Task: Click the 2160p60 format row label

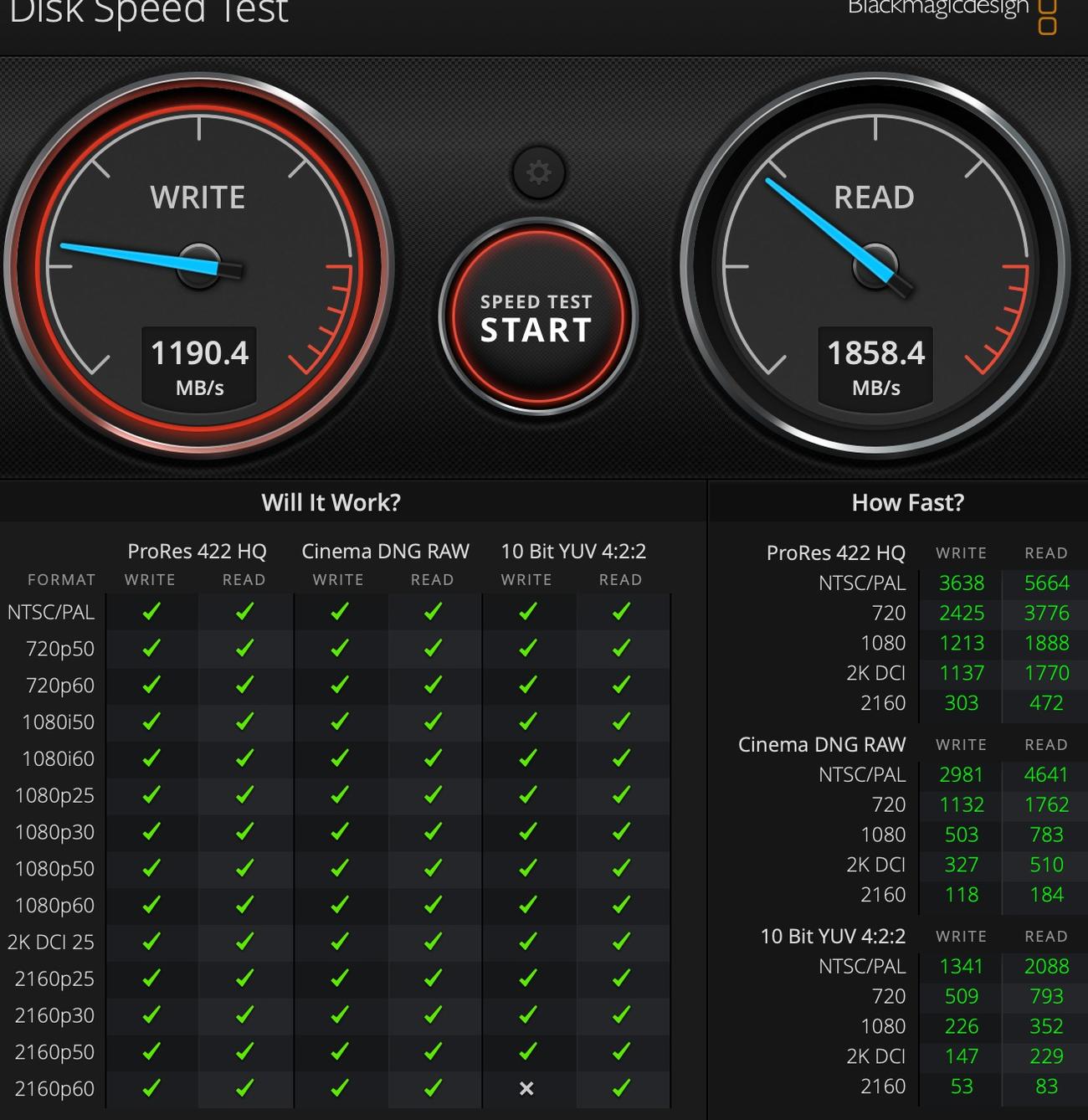Action: click(x=54, y=1088)
